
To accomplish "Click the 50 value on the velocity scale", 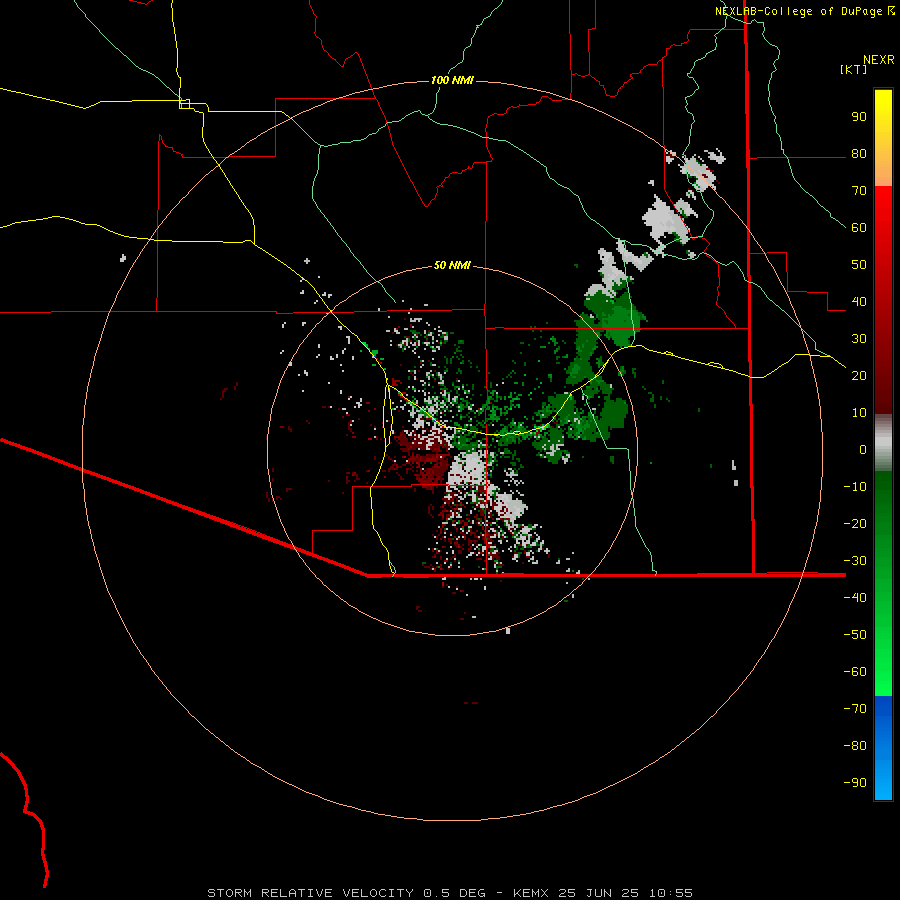I will pyautogui.click(x=859, y=265).
